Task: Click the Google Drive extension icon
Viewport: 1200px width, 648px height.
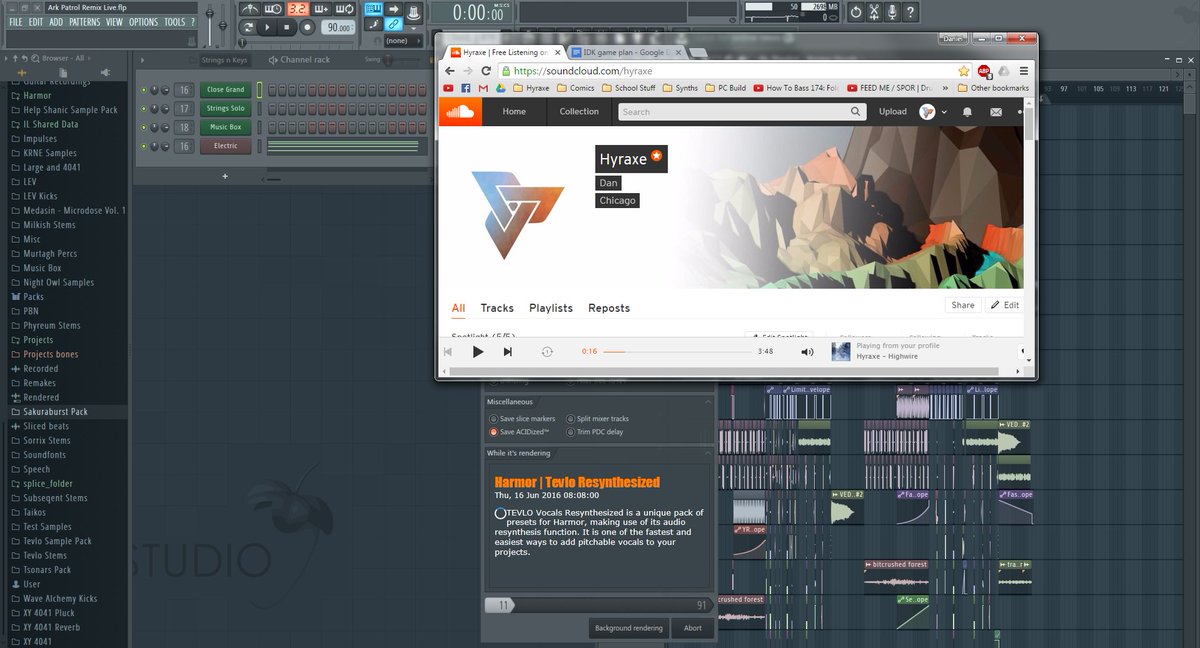Action: tap(1004, 71)
